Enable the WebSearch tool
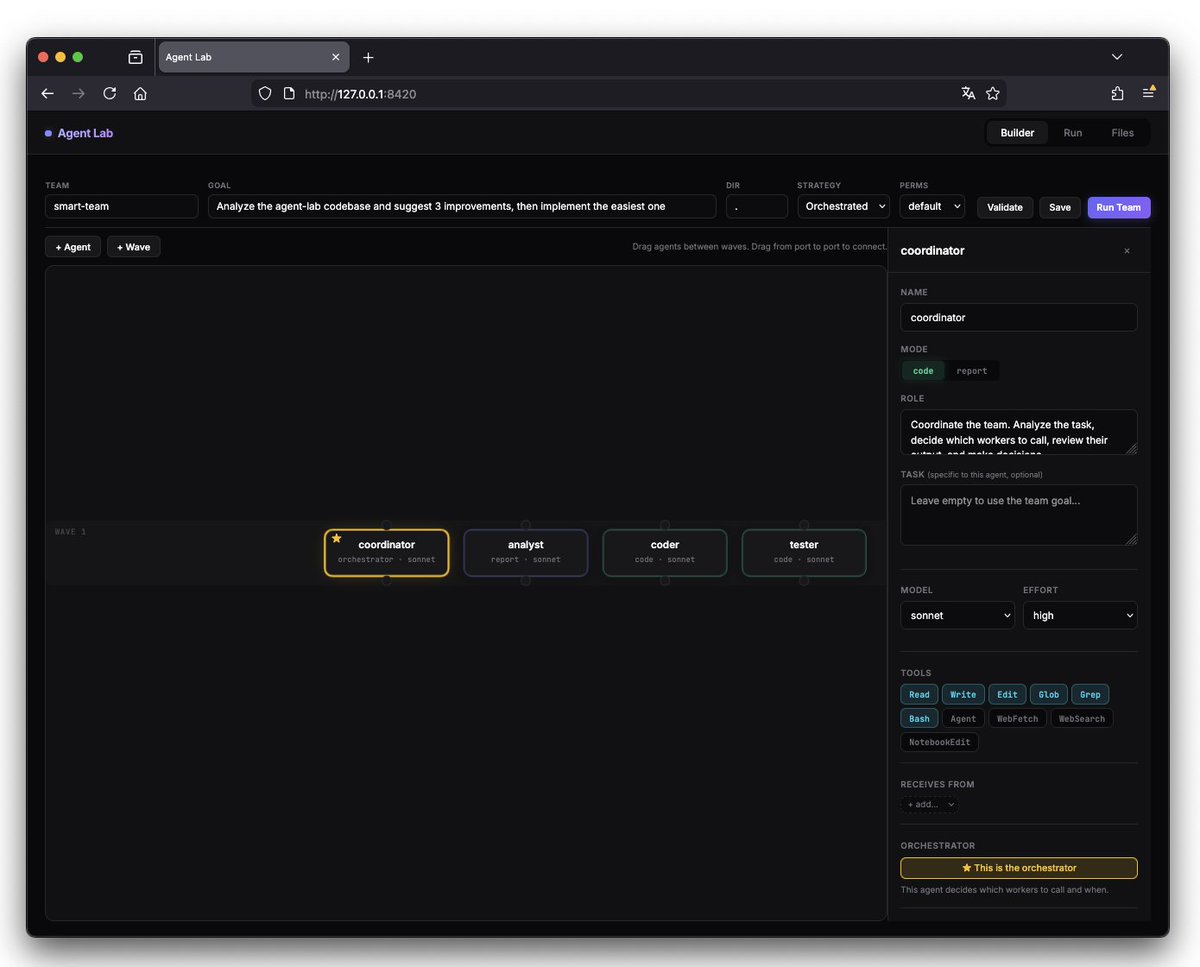Screen dimensions: 1200x967 coord(1082,718)
